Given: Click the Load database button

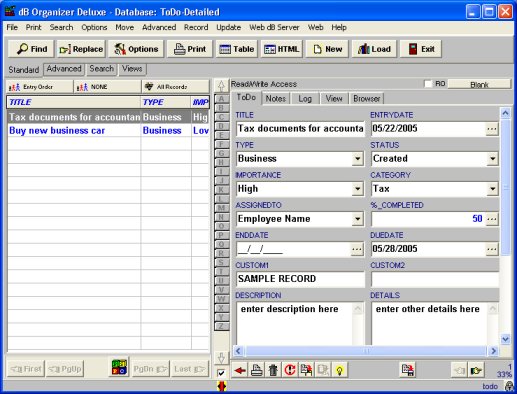Looking at the screenshot, I should 374,49.
